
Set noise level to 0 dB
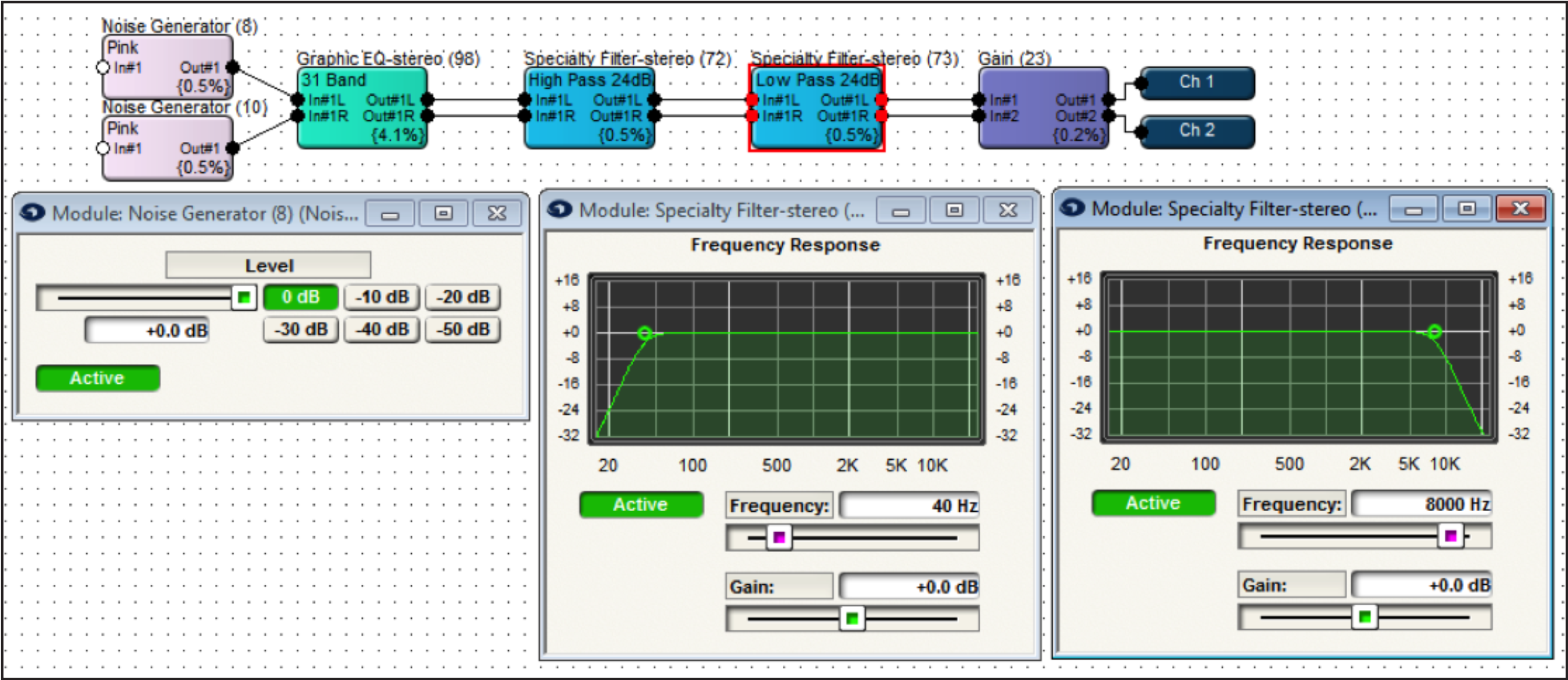300,297
